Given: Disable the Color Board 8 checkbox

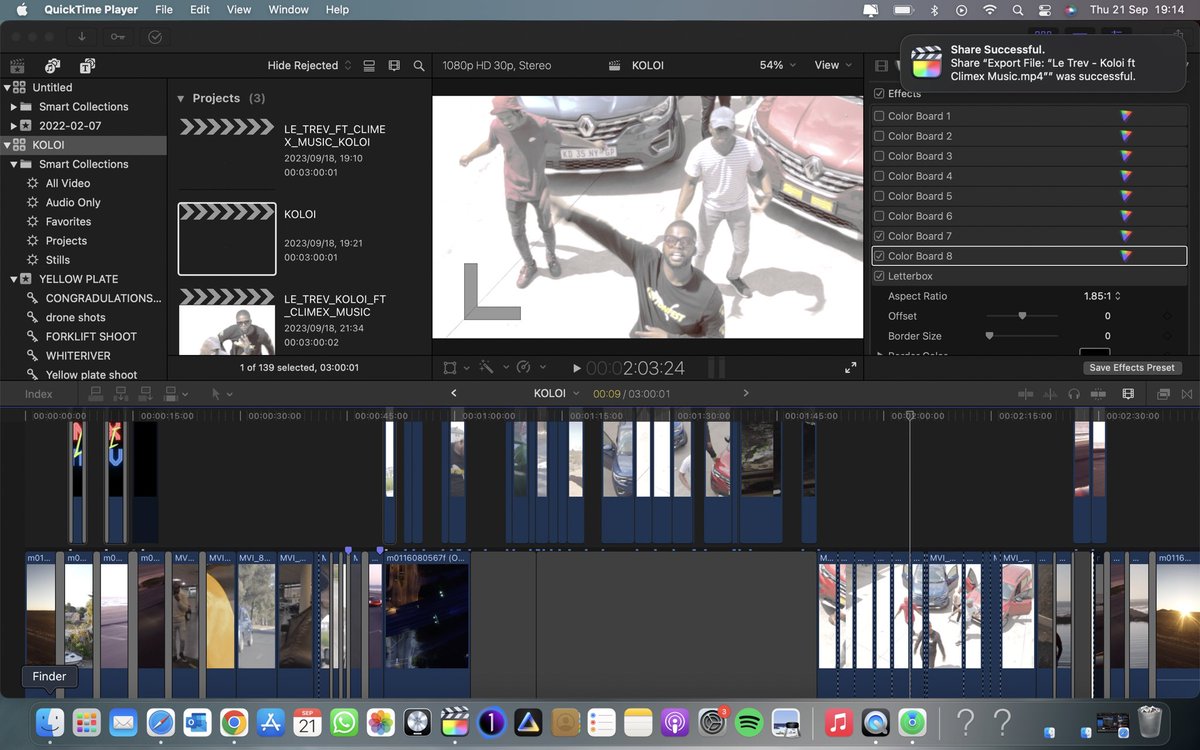Looking at the screenshot, I should tap(879, 256).
